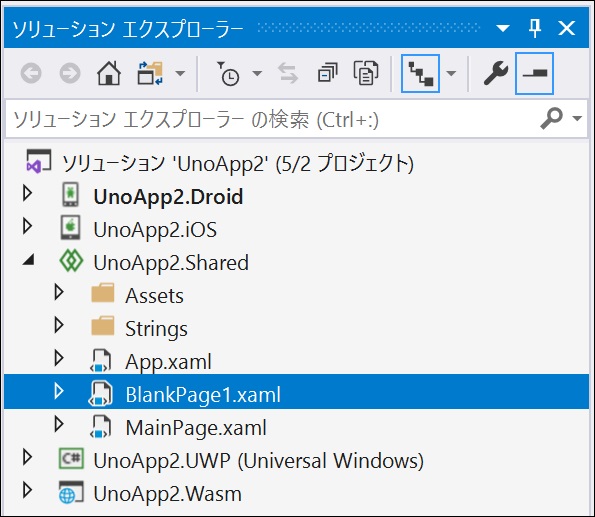Select UnoApp2.UWP (Universal Windows) project
The height and width of the screenshot is (517, 595).
(x=258, y=461)
